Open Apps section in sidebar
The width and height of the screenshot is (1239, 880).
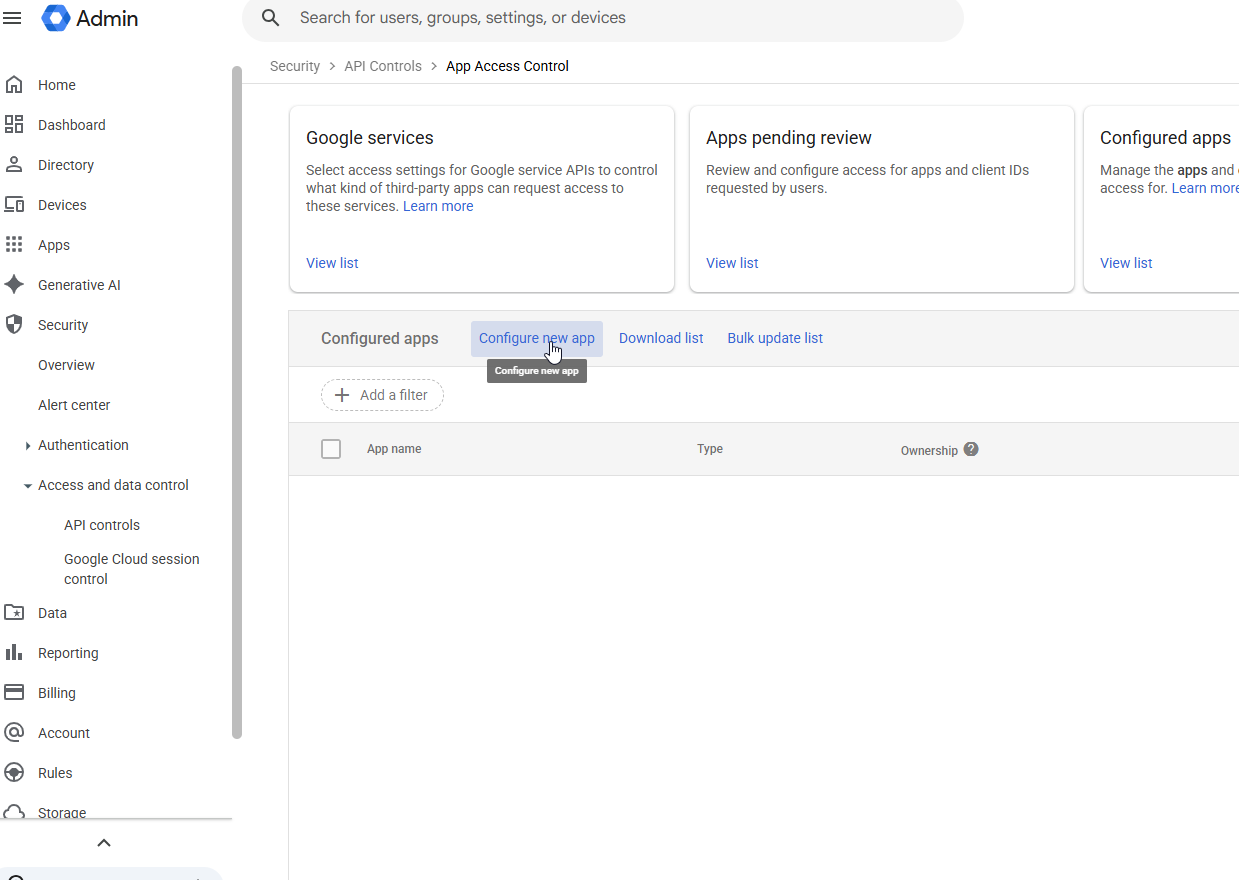(54, 245)
